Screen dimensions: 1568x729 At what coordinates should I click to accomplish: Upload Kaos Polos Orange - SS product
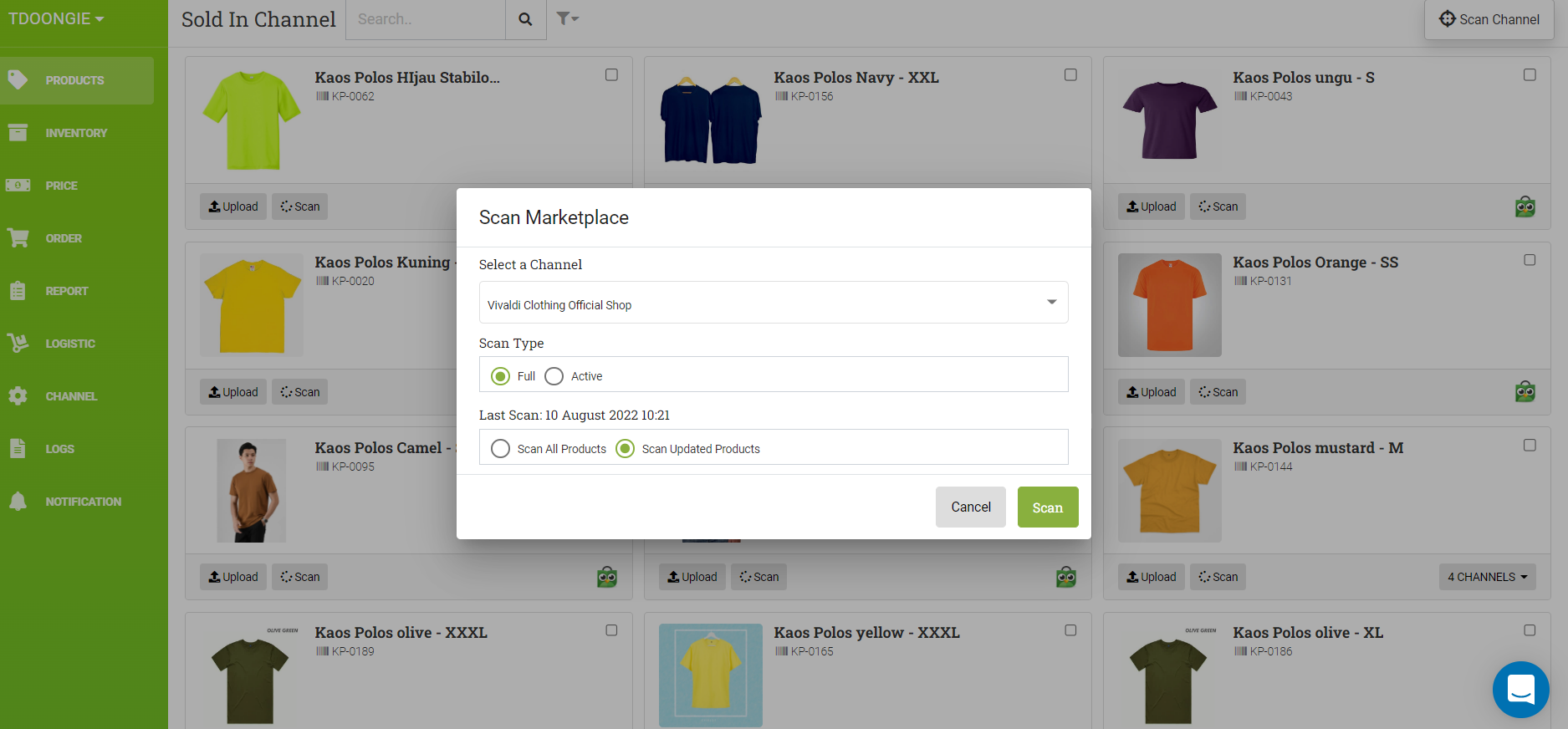(1152, 392)
